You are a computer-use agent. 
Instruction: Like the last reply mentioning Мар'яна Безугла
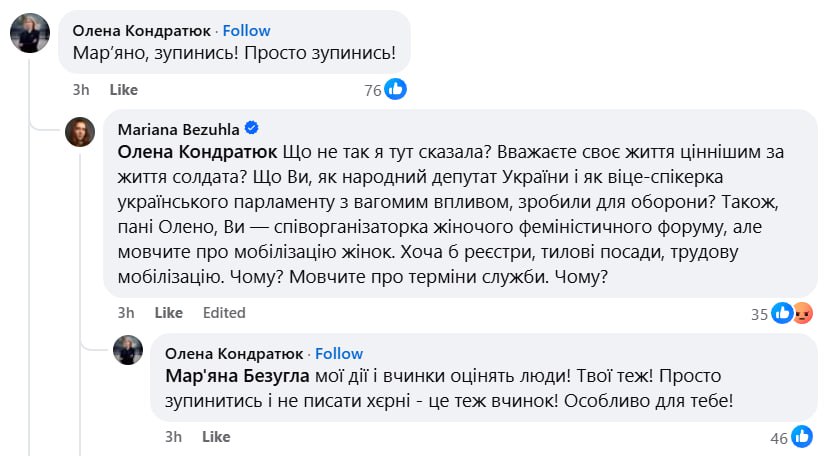pos(216,437)
